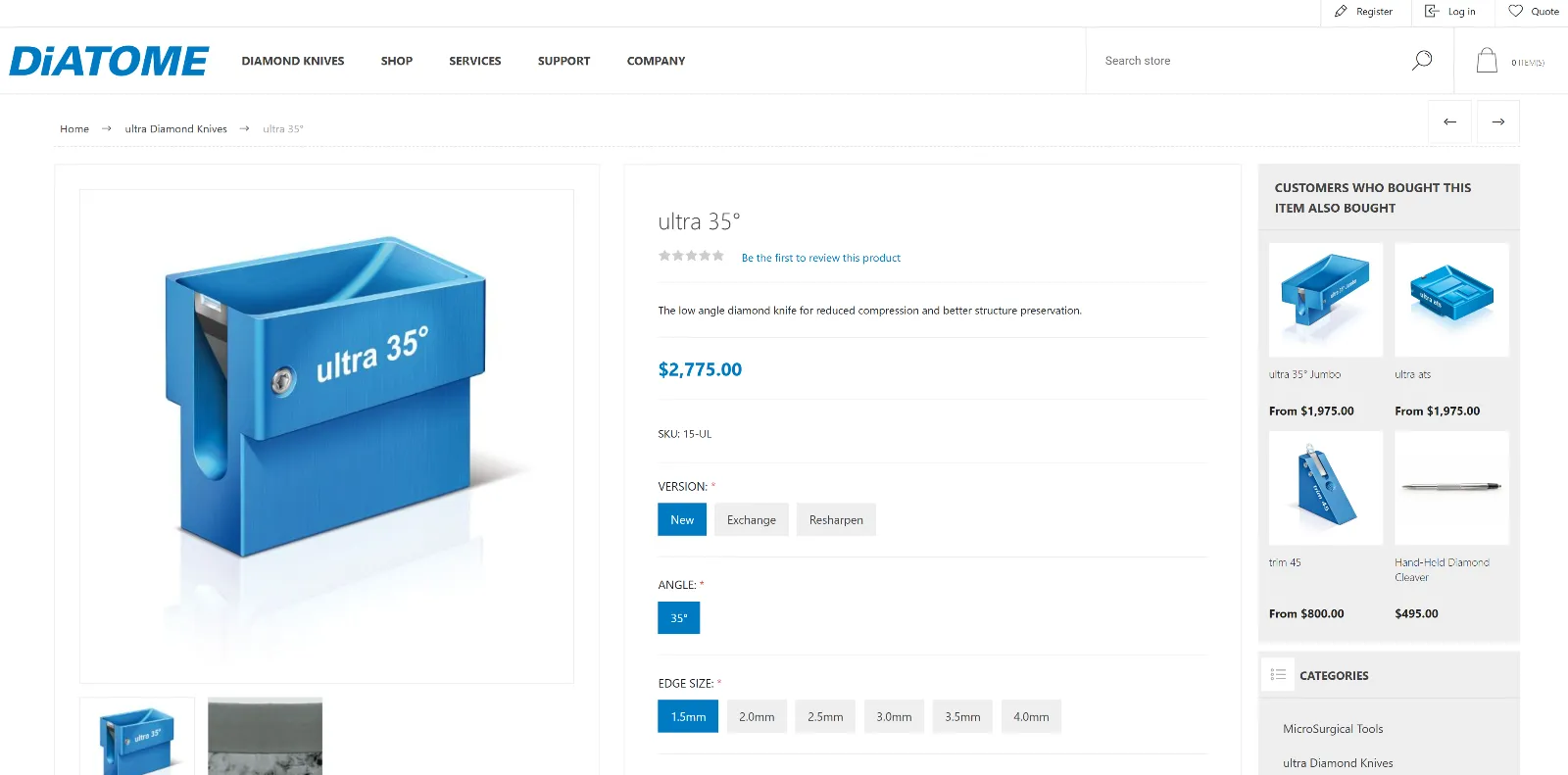Viewport: 1568px width, 775px height.
Task: Open the shopping bag cart icon
Action: pyautogui.click(x=1487, y=61)
